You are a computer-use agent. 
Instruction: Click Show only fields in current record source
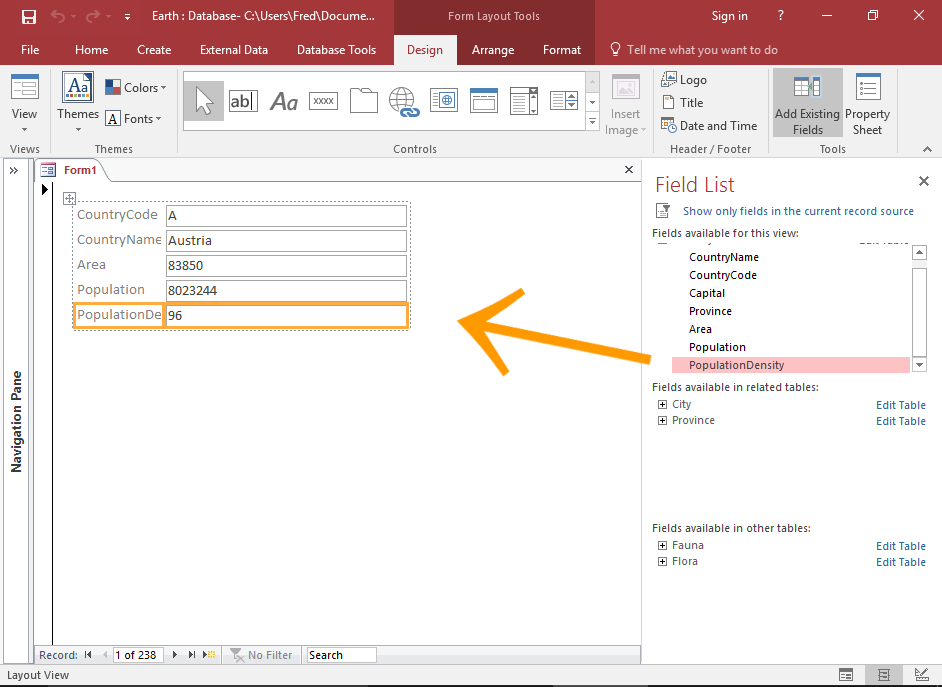coord(798,211)
